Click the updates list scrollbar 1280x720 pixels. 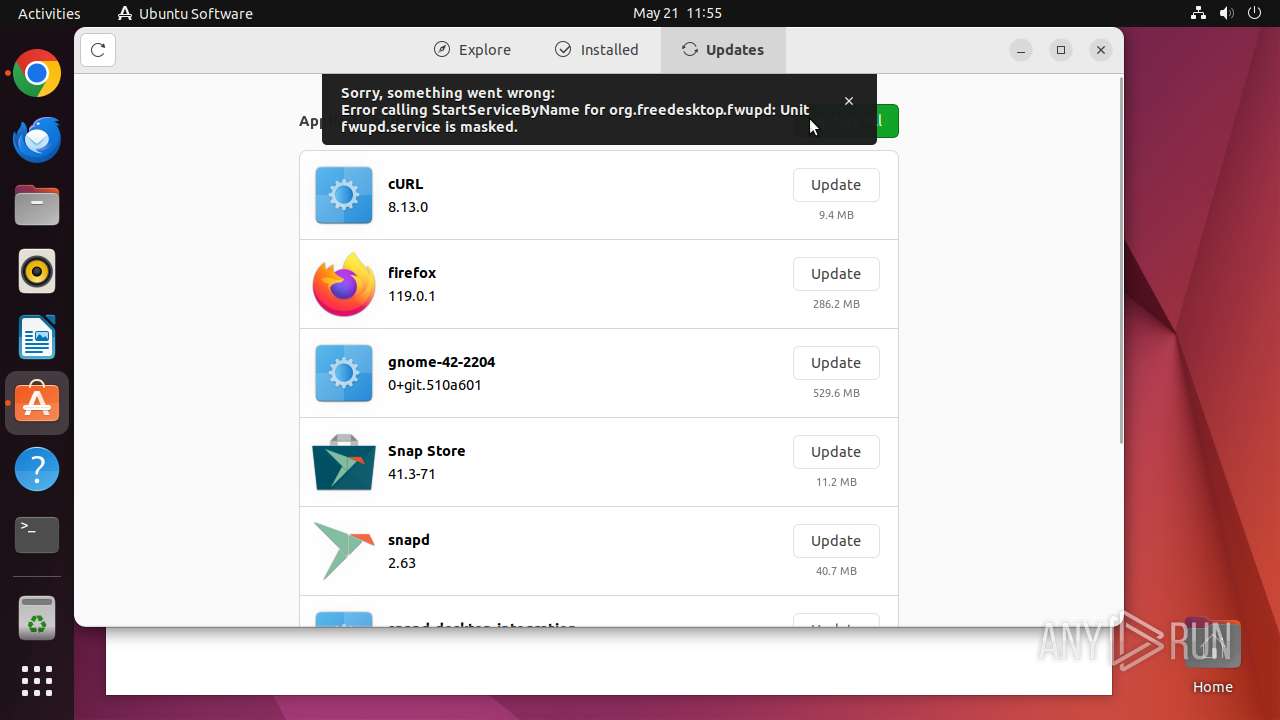1120,260
